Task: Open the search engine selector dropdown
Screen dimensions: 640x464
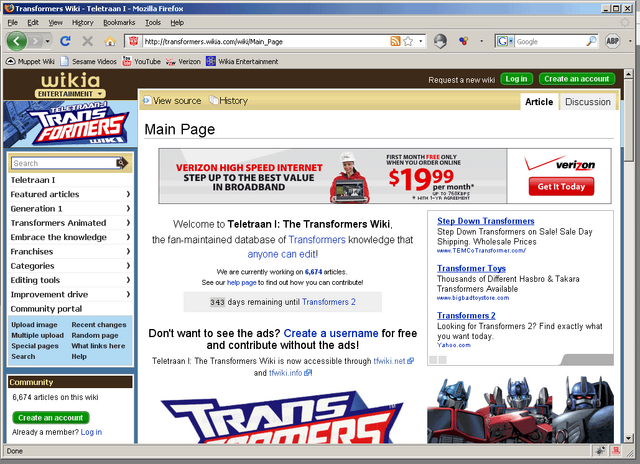Action: click(511, 41)
